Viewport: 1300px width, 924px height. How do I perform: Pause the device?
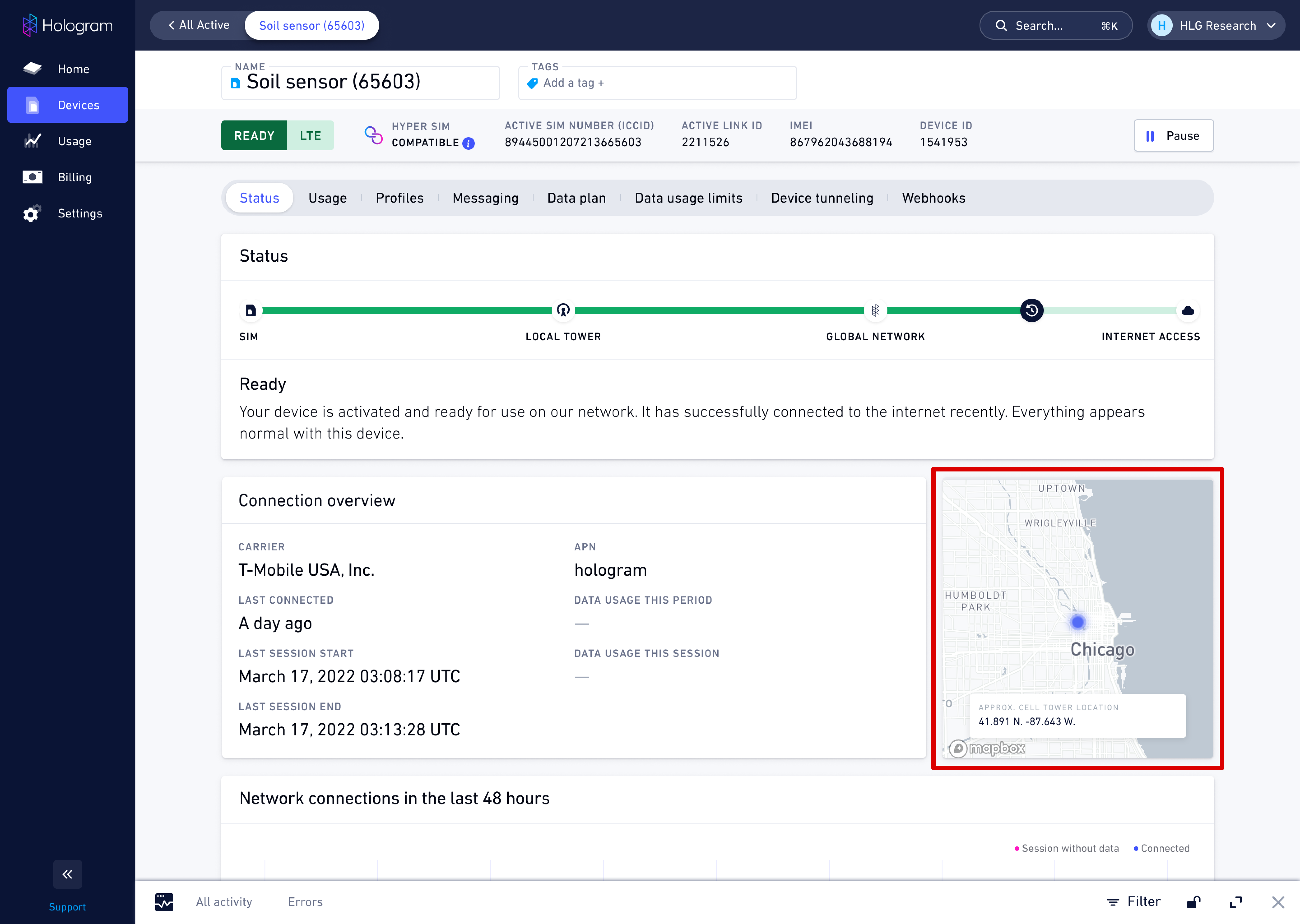(x=1174, y=135)
